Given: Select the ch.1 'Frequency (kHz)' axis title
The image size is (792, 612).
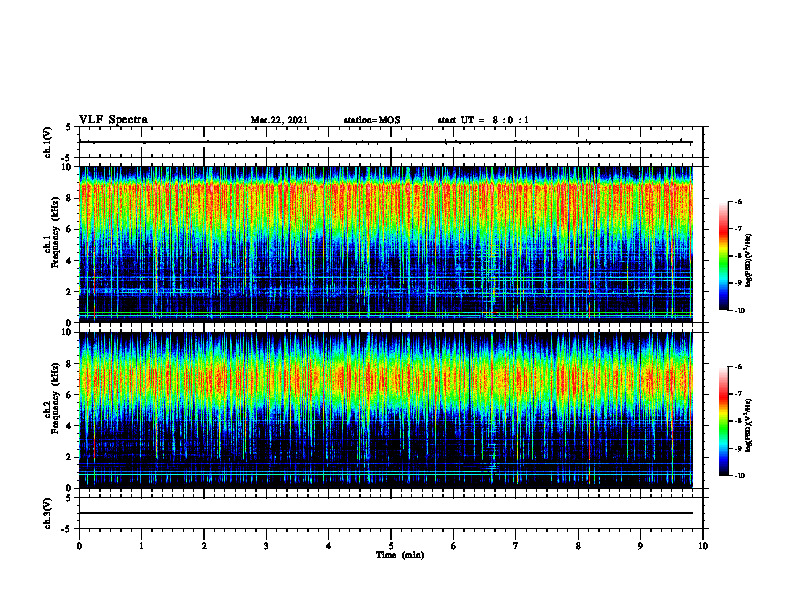Looking at the screenshot, I should [x=55, y=232].
